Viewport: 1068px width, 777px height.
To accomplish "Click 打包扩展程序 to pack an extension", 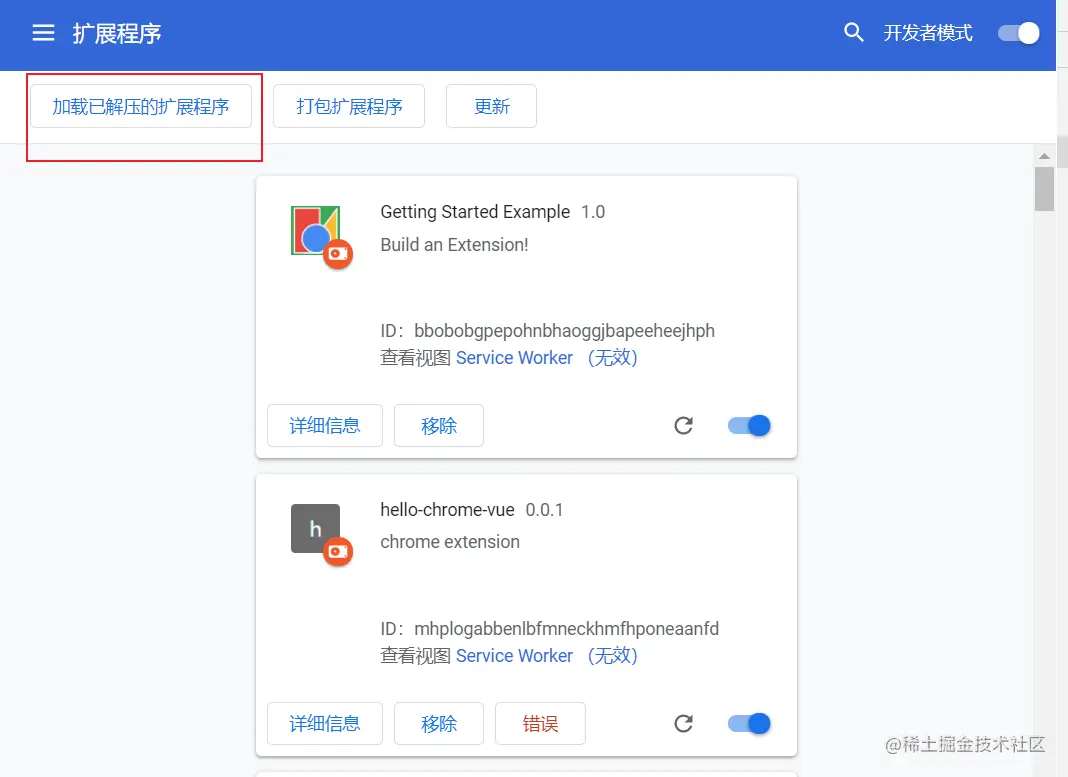I will [x=348, y=105].
